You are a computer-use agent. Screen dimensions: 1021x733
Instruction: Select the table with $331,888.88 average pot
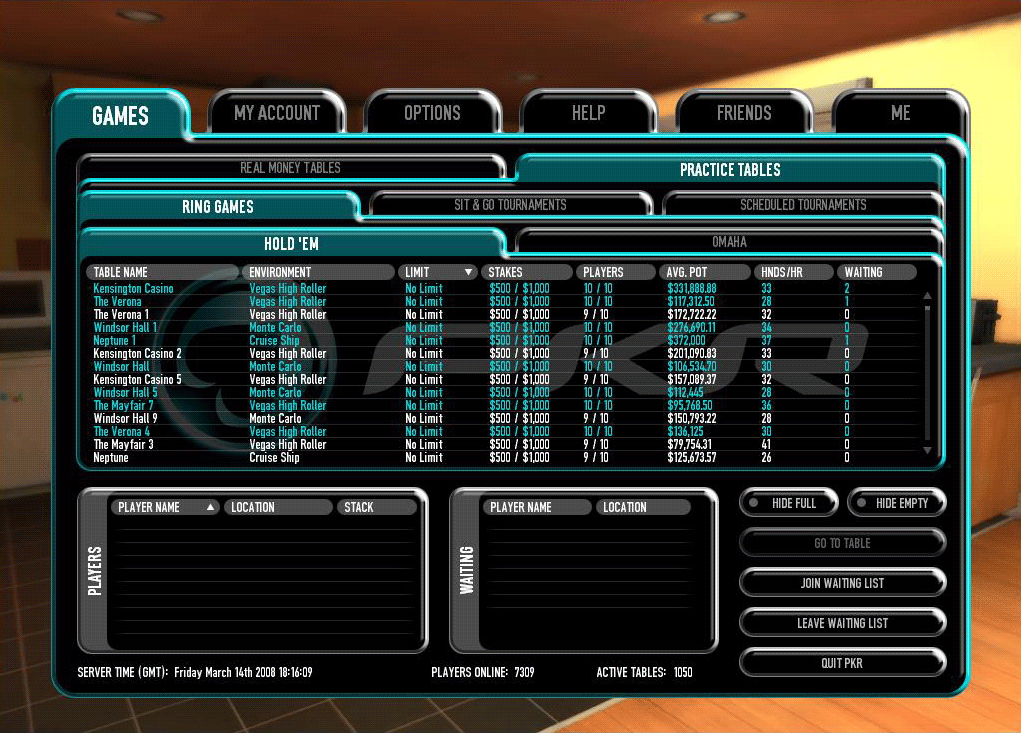click(x=501, y=288)
